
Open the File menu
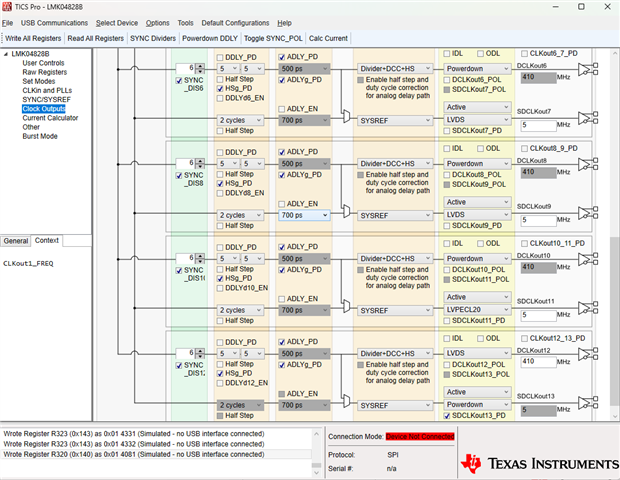click(x=7, y=23)
